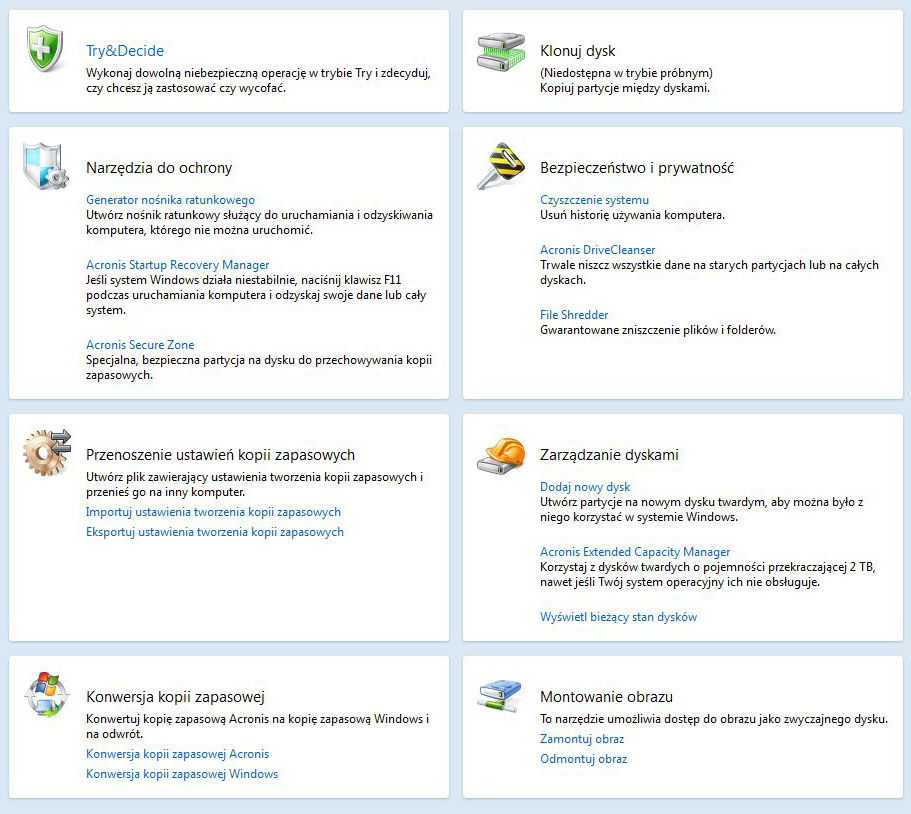Start Czyszczenie systemu
Screen dimensions: 911x814
point(594,200)
